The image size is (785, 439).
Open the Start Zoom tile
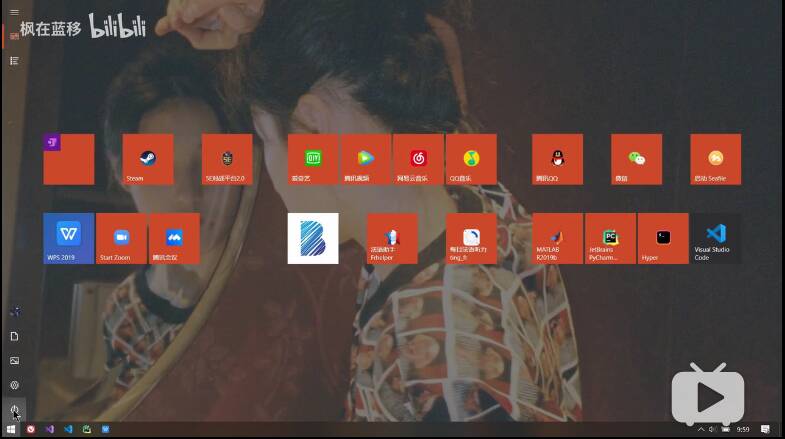[121, 238]
